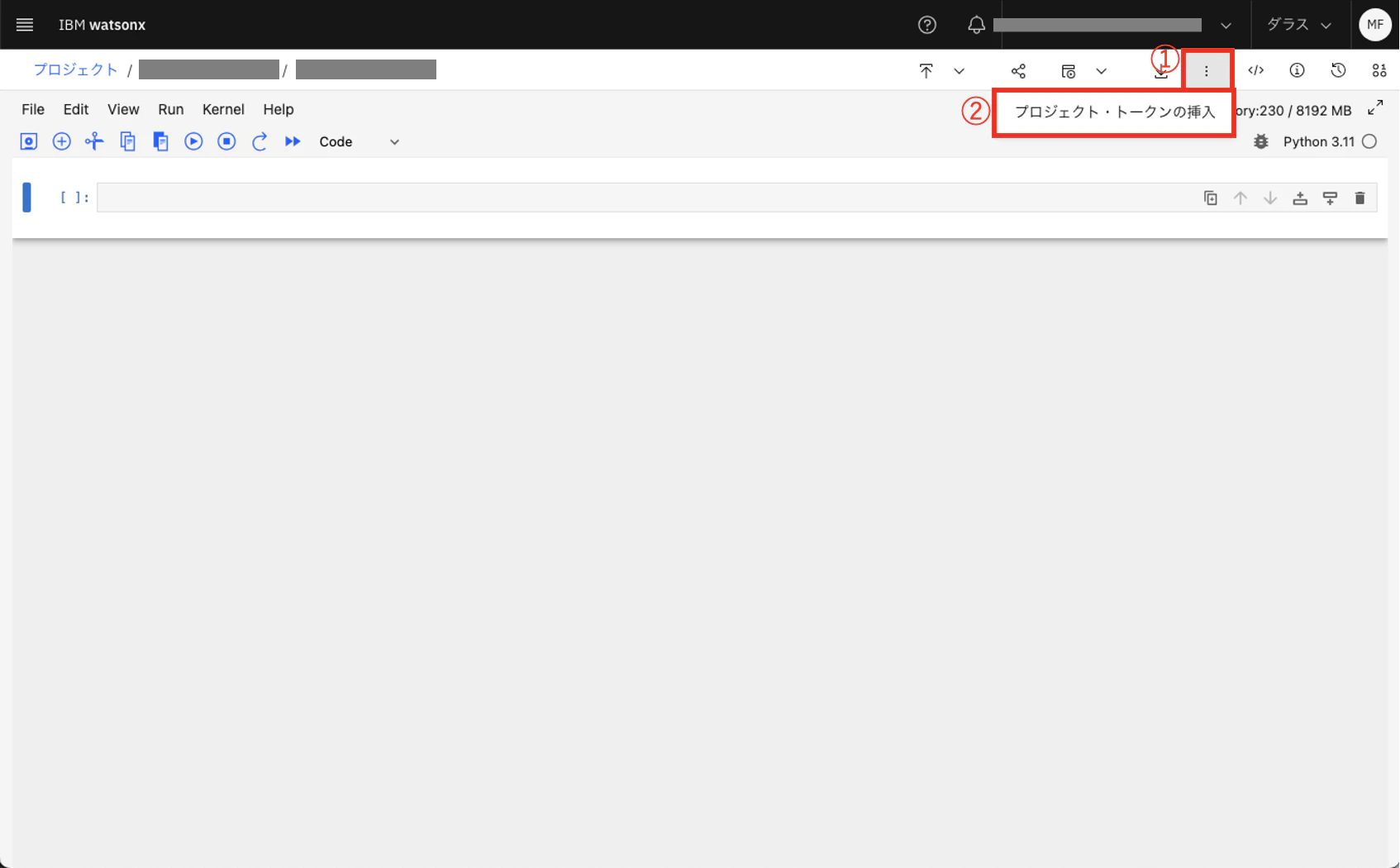Open the Help menu
This screenshot has width=1400, height=868.
279,109
